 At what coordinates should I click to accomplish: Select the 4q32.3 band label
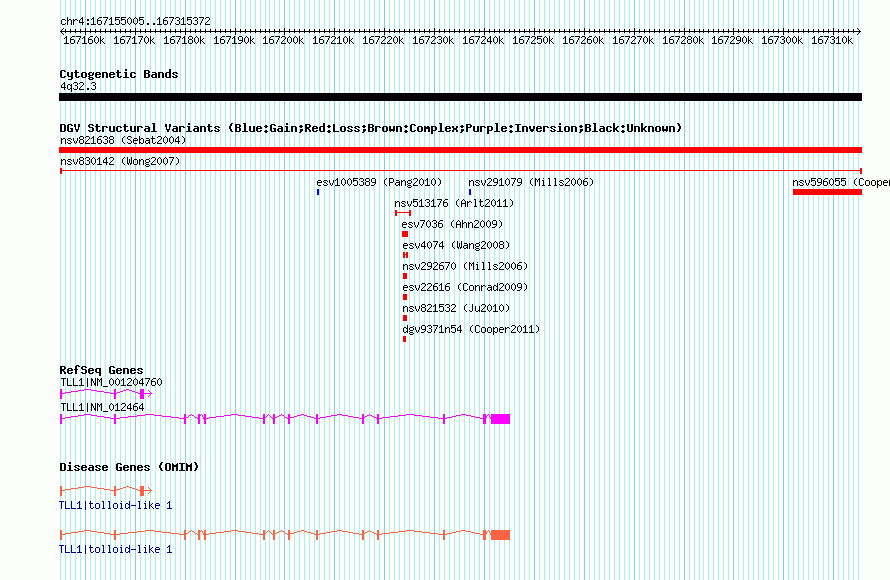(78, 86)
